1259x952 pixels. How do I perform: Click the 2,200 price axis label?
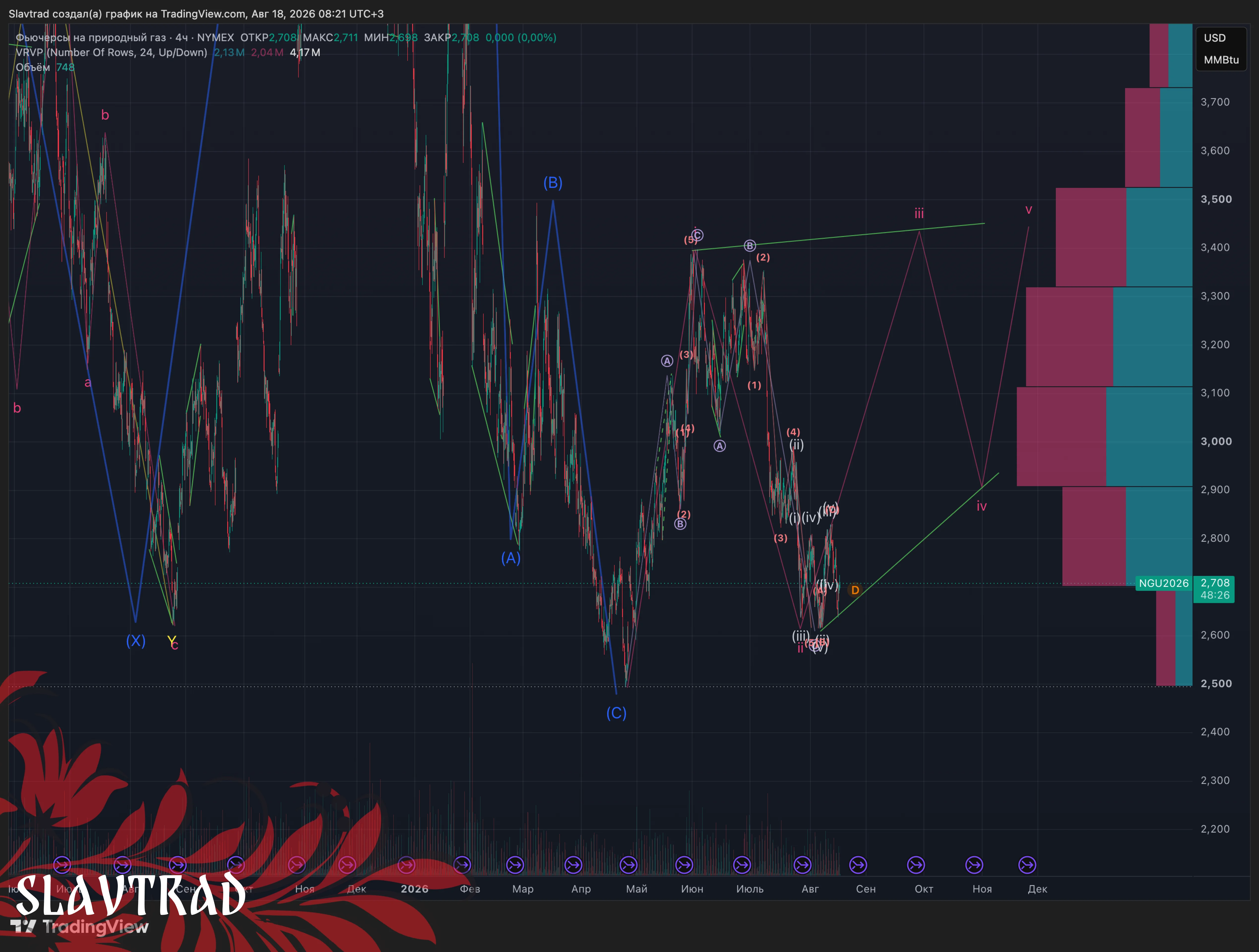1215,829
